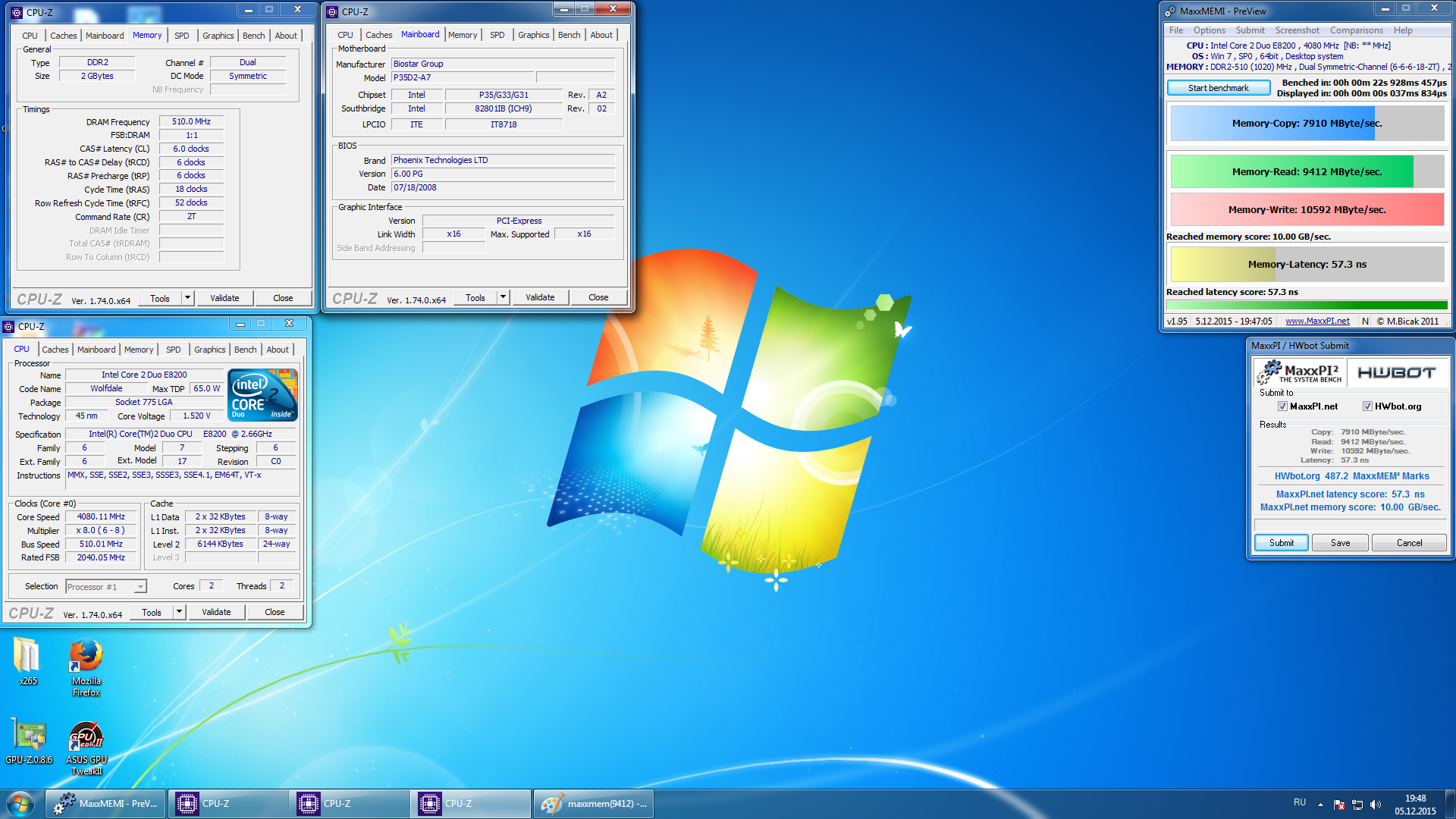Screen dimensions: 1456x819
Task: Click the Windows Start orb
Action: (x=20, y=804)
